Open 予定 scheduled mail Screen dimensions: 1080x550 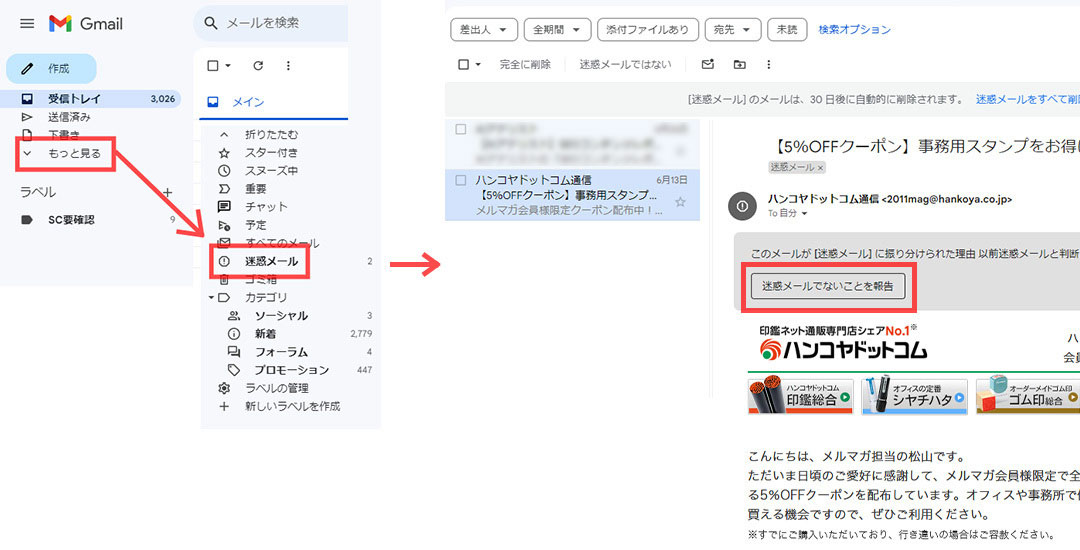(256, 225)
